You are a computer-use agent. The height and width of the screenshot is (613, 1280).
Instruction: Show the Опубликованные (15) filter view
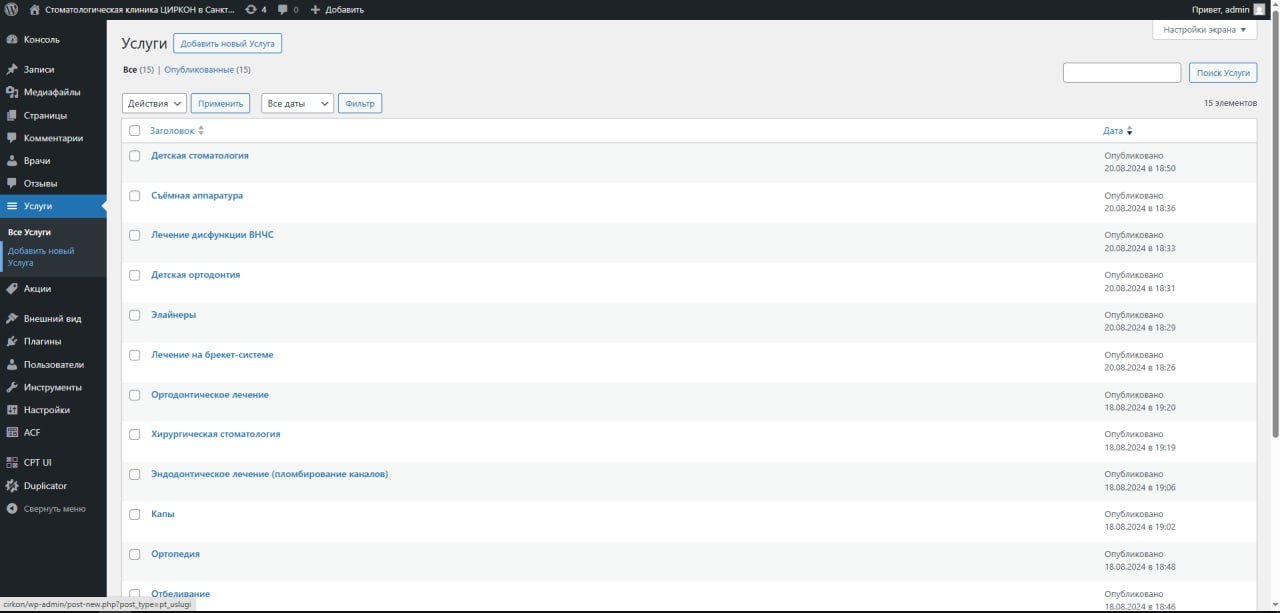point(207,70)
